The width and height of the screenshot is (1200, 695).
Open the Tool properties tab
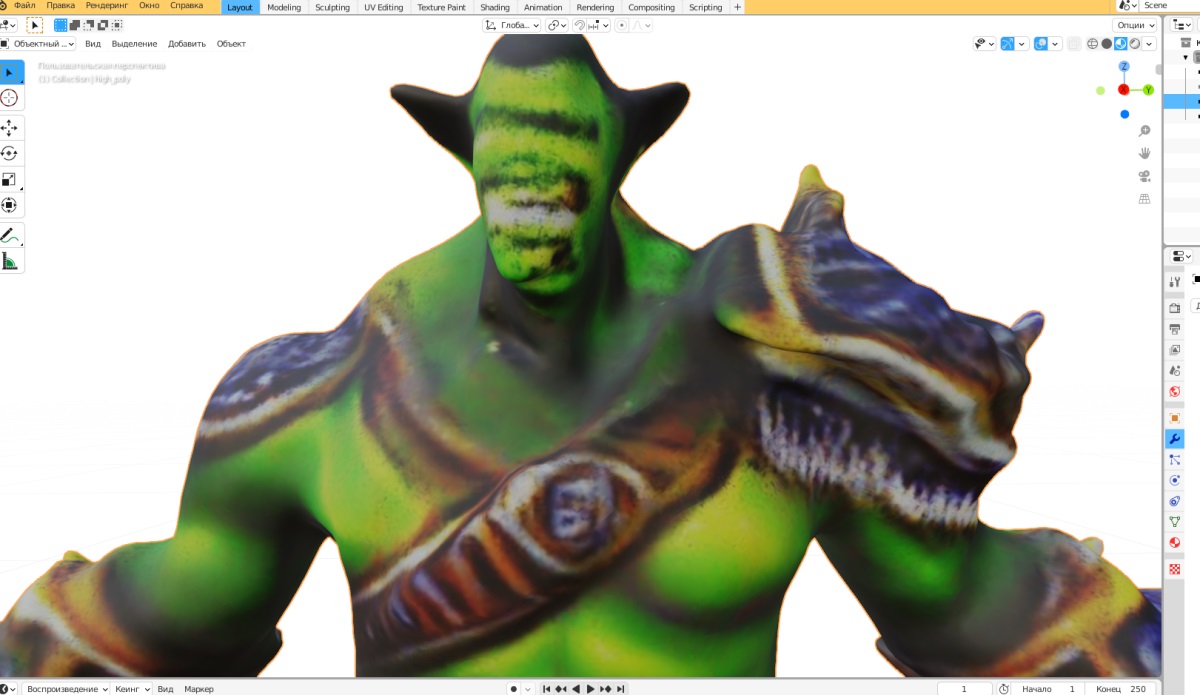click(x=1175, y=283)
